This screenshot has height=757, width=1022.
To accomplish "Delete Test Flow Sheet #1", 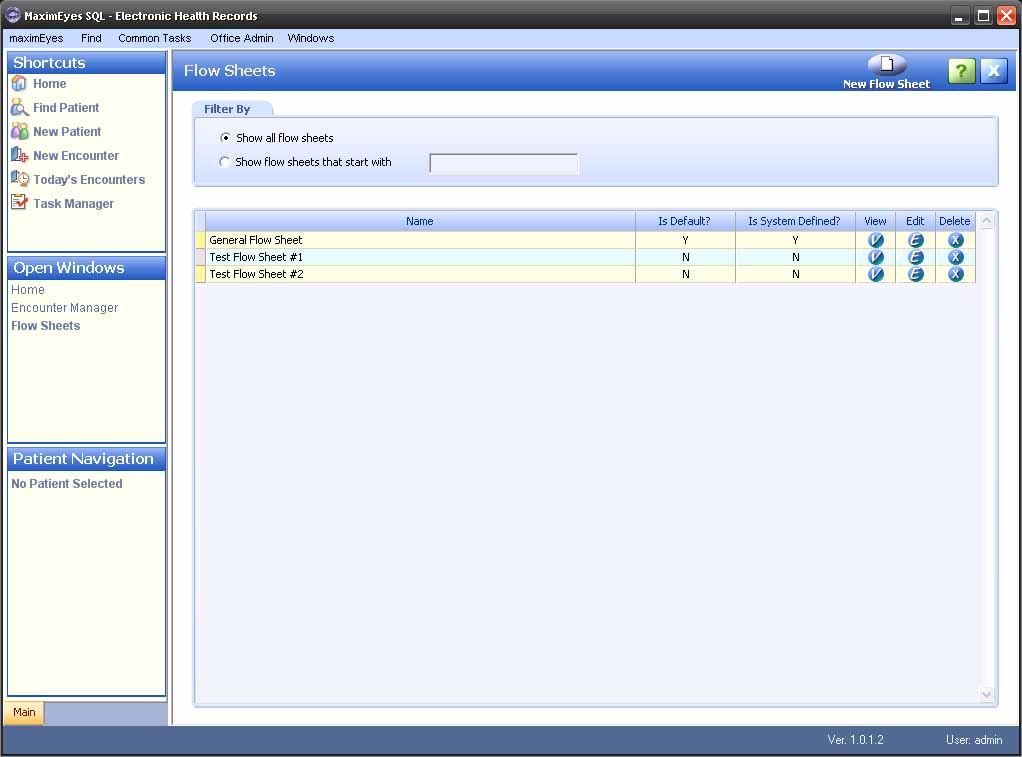I will coord(956,257).
